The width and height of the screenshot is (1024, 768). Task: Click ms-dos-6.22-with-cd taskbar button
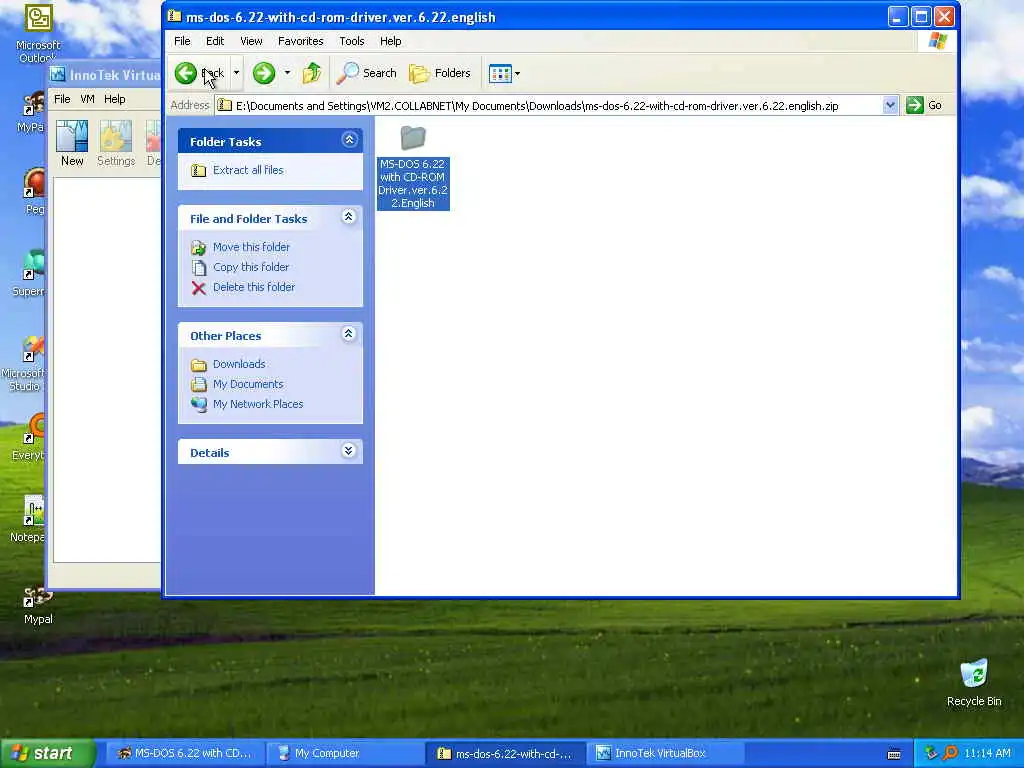tap(505, 754)
